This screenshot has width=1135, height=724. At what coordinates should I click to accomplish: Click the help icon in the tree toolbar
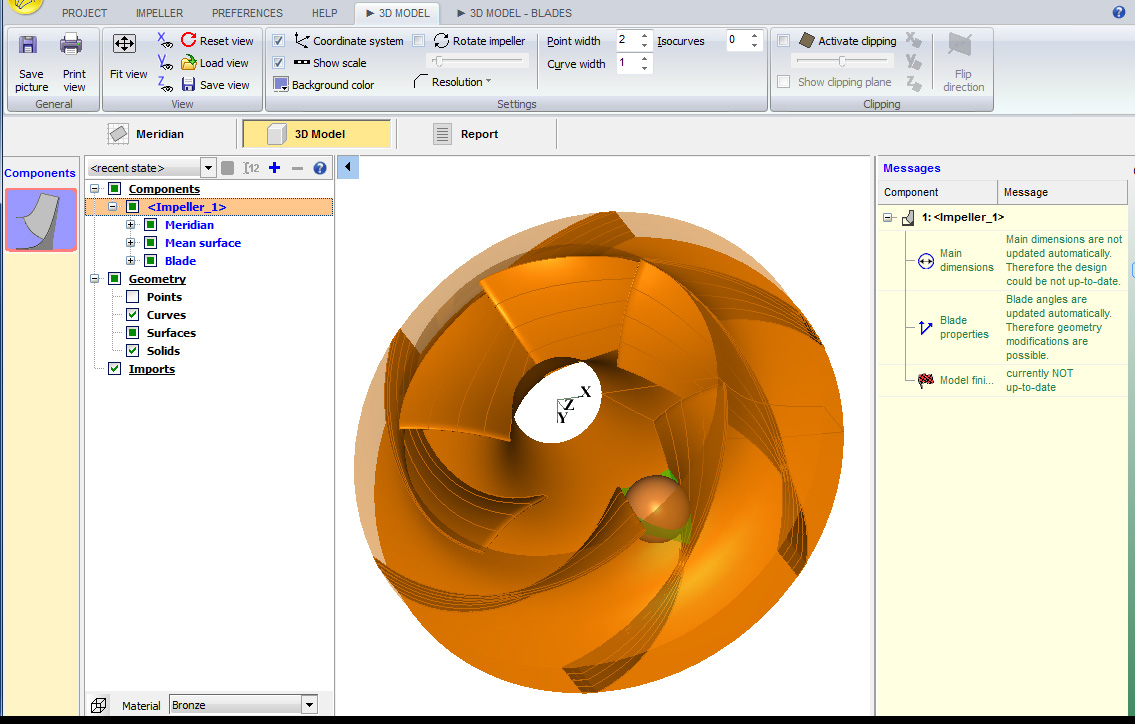[x=319, y=168]
